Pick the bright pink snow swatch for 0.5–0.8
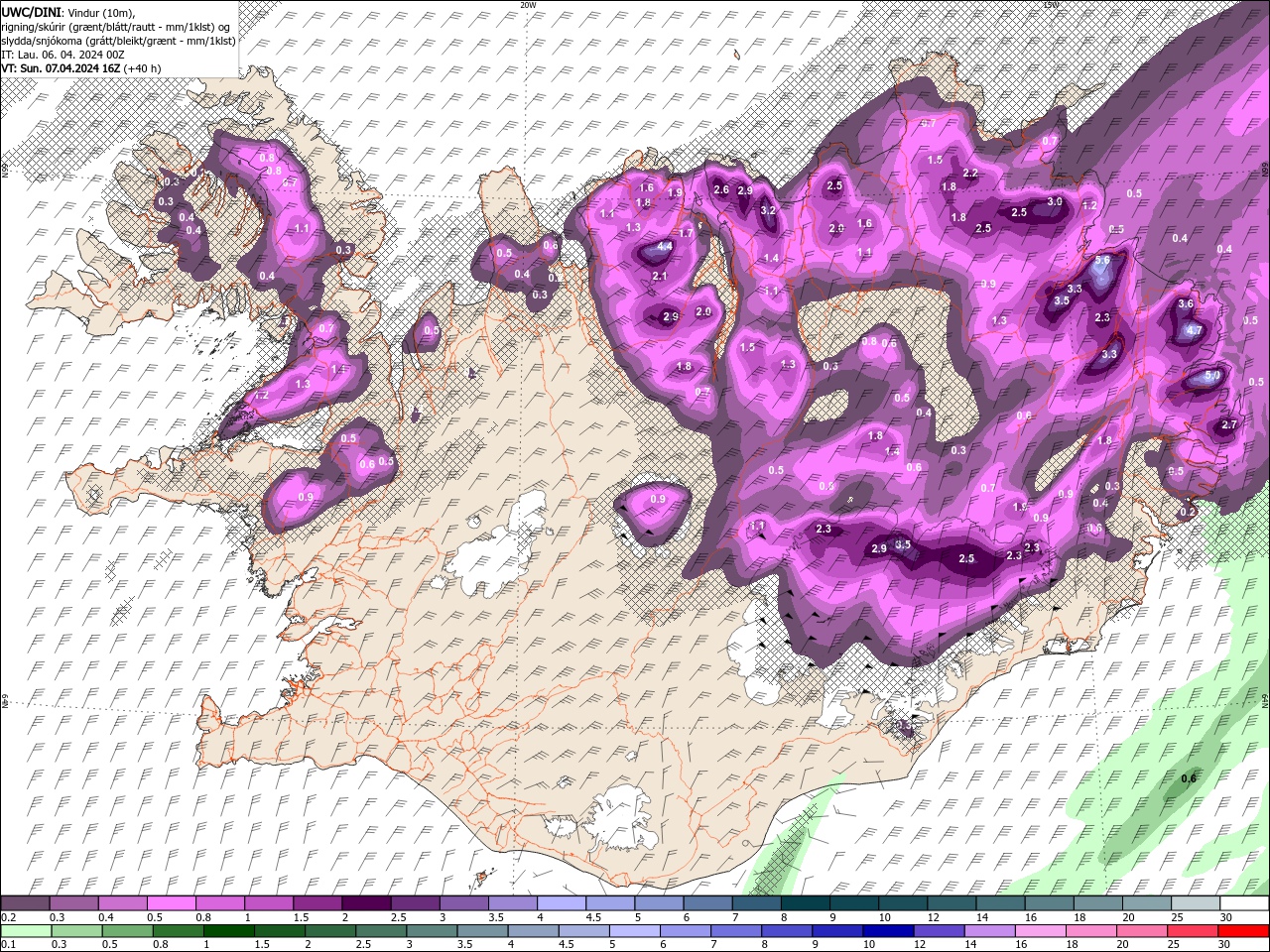Viewport: 1270px width, 952px height. coord(171,903)
